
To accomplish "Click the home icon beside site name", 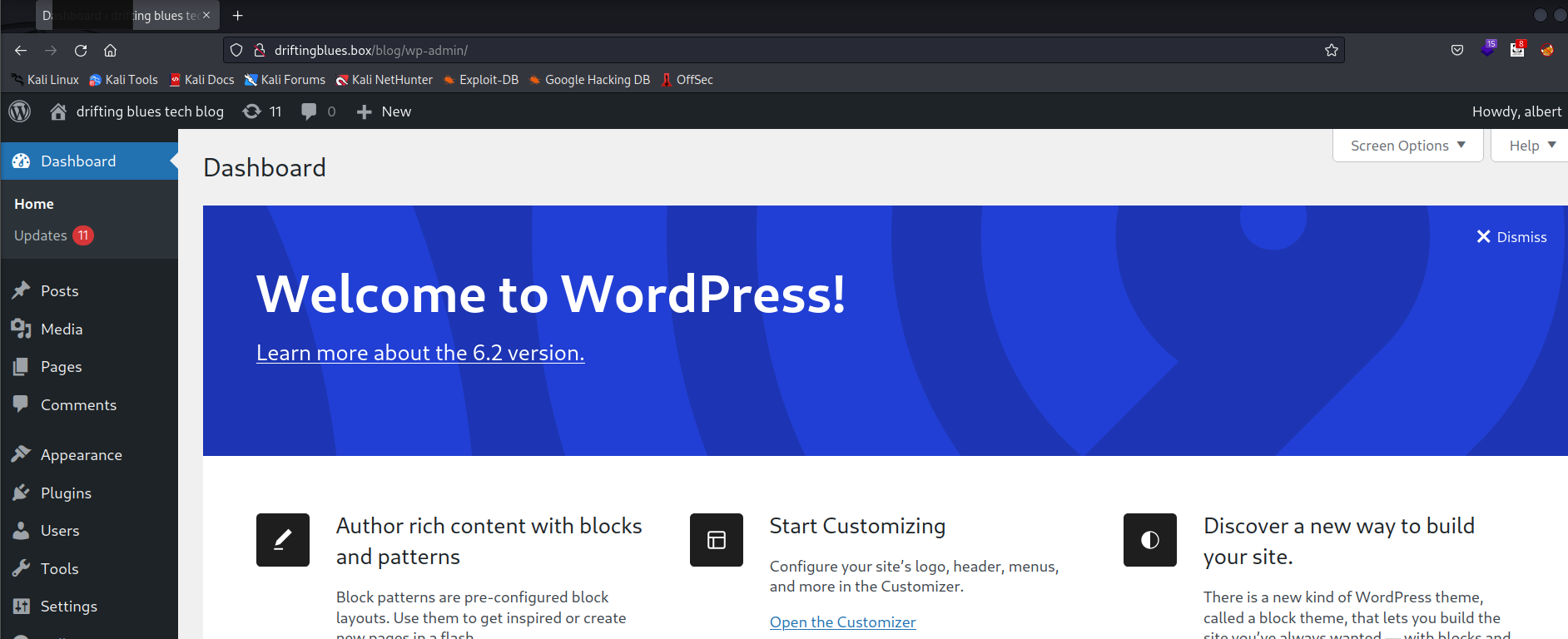I will pyautogui.click(x=58, y=111).
